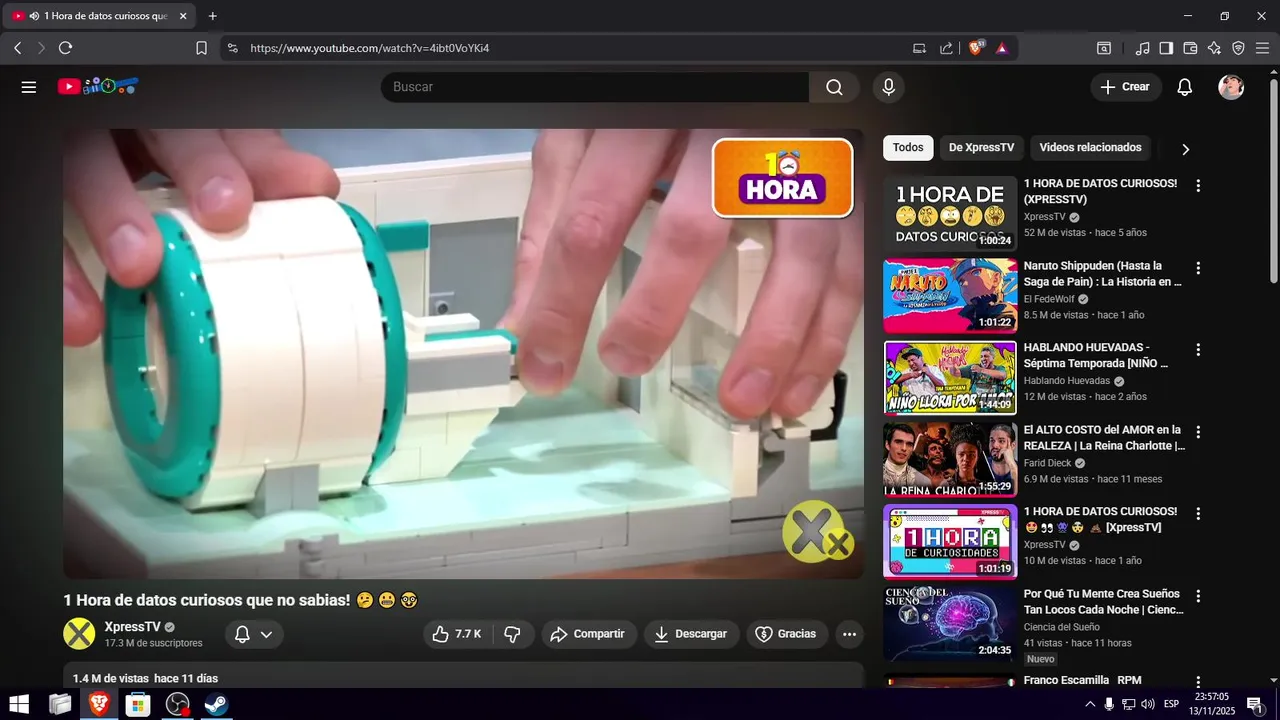Viewport: 1280px width, 720px height.
Task: Open El FedeWolf channel link
Action: (1049, 299)
